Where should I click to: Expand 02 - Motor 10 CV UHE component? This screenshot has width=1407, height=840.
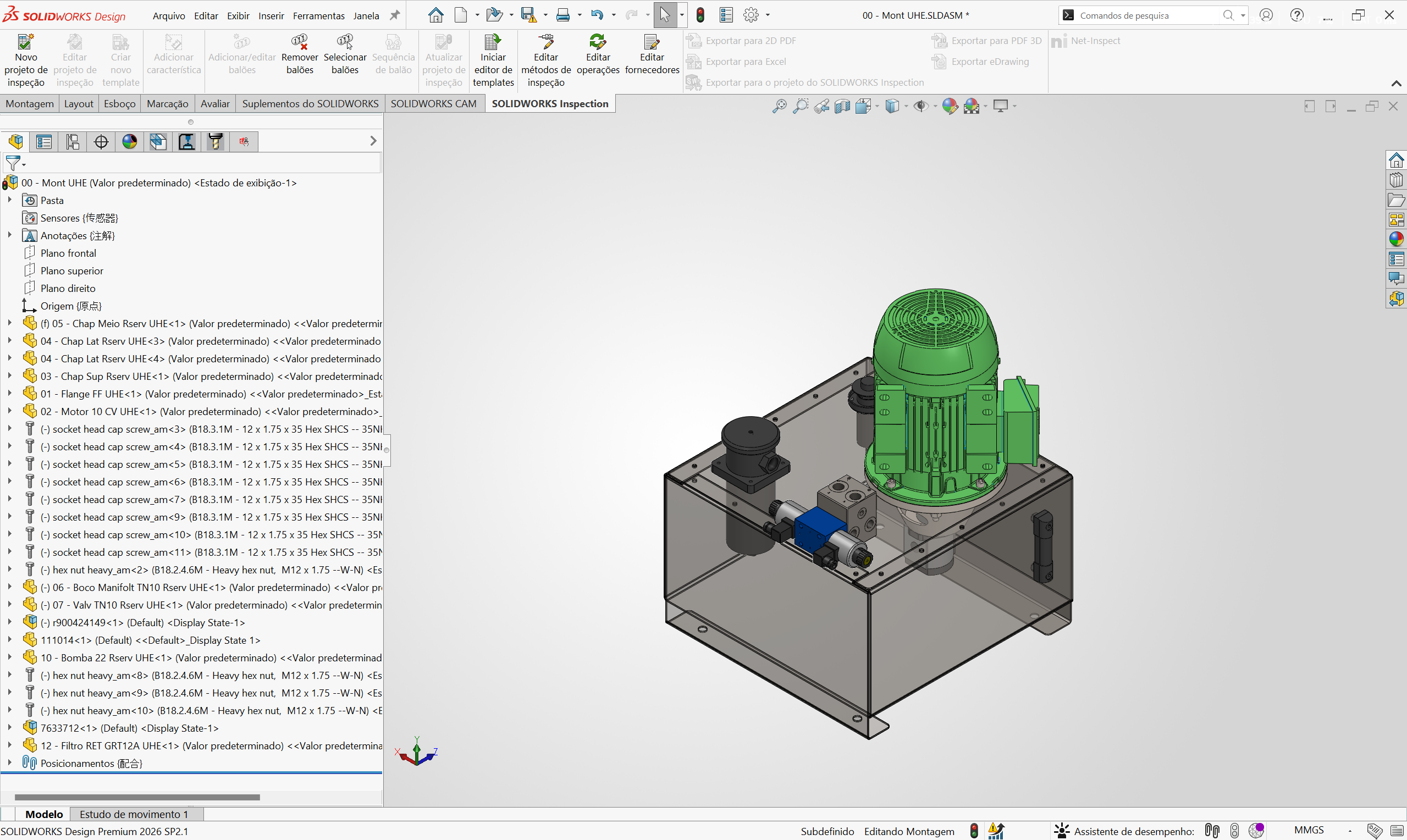pos(9,411)
